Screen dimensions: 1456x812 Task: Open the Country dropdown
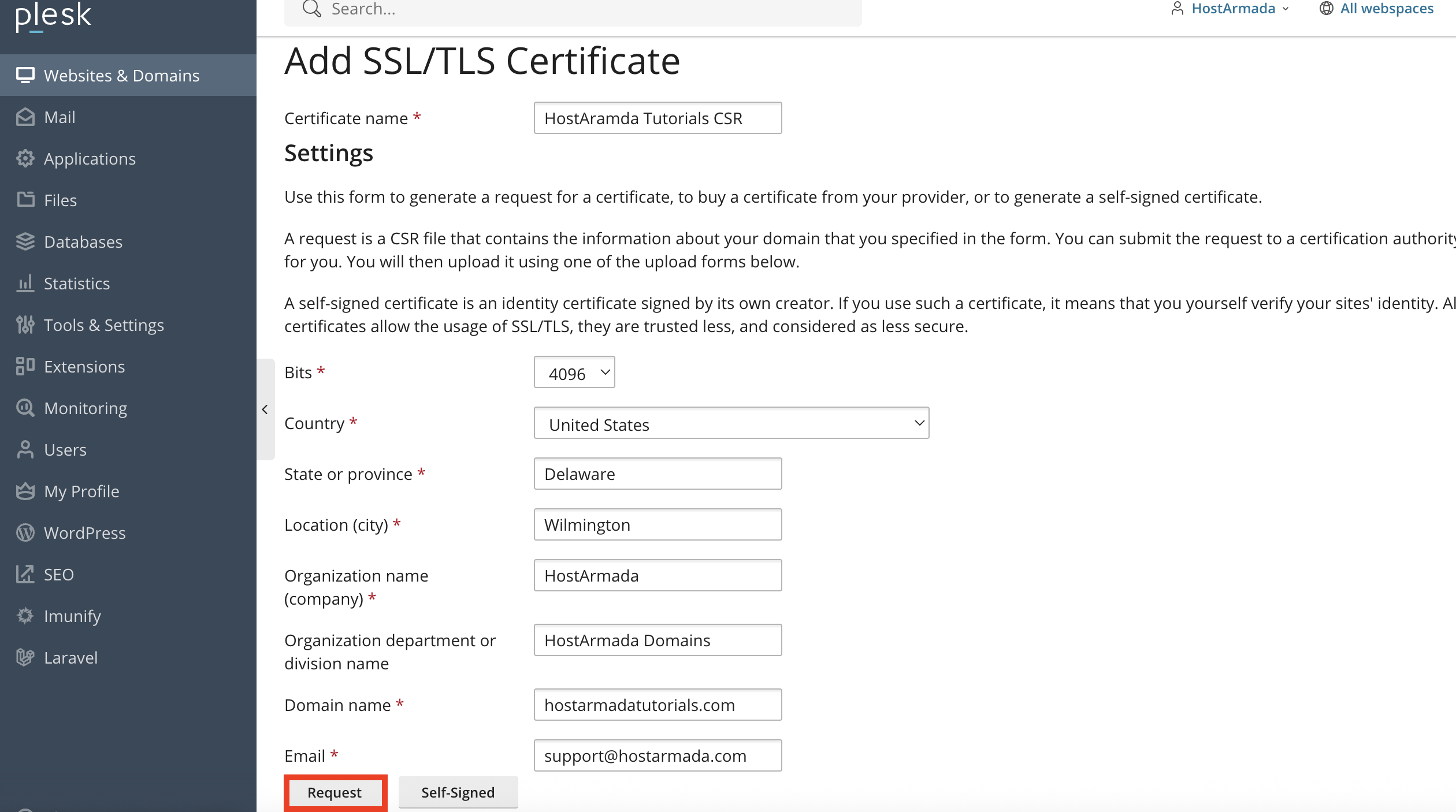pyautogui.click(x=731, y=423)
